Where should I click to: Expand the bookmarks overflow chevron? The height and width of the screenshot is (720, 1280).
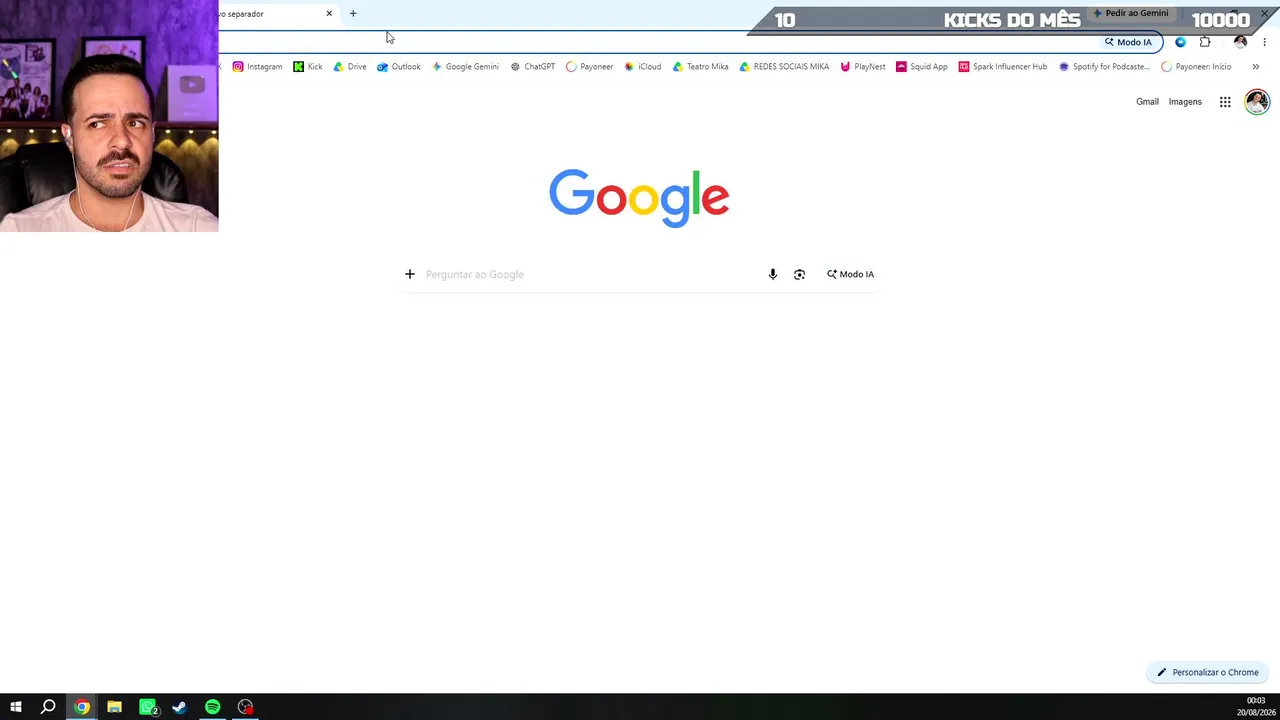pos(1255,67)
